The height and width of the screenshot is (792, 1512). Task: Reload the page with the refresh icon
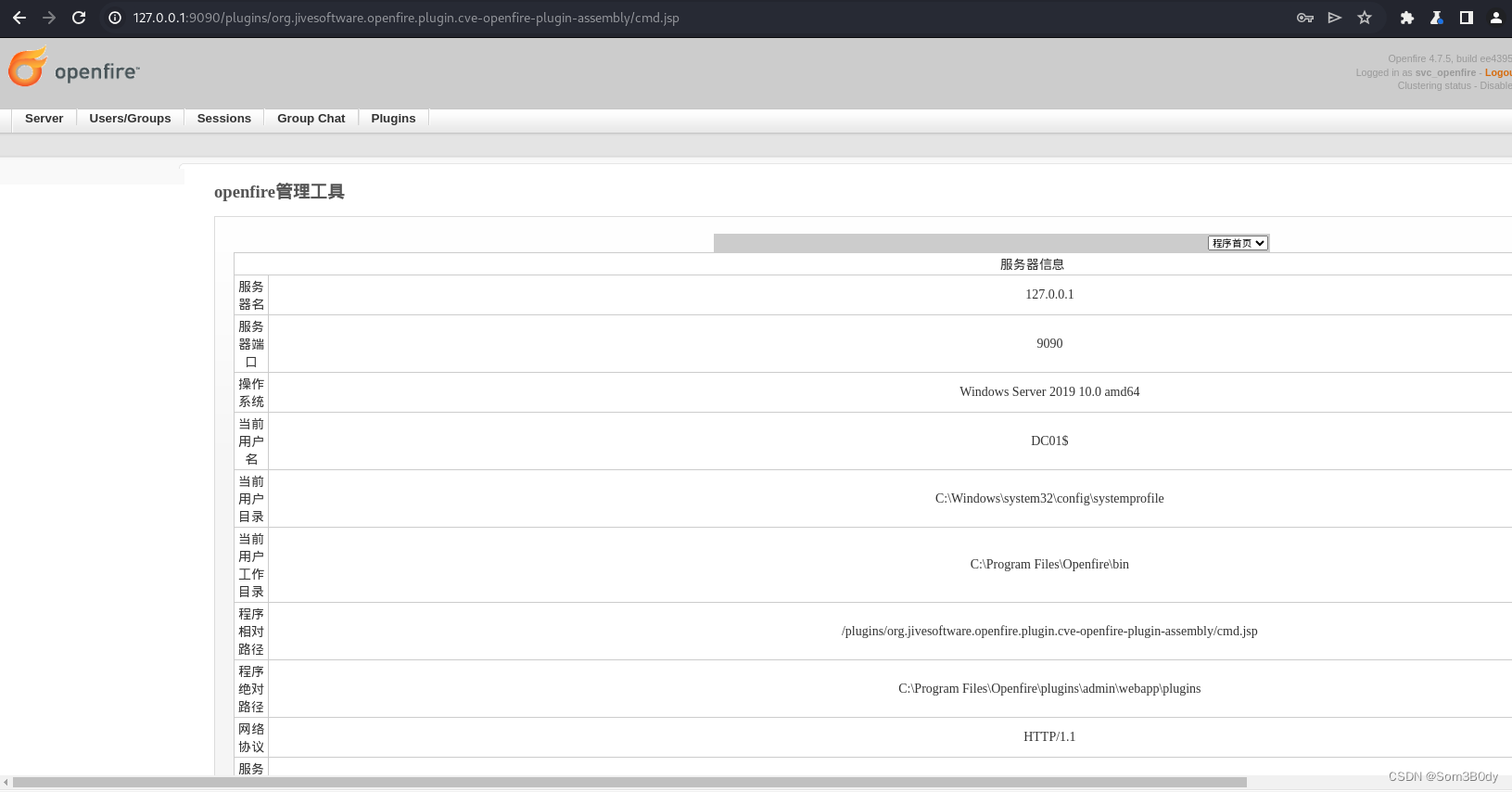(79, 18)
